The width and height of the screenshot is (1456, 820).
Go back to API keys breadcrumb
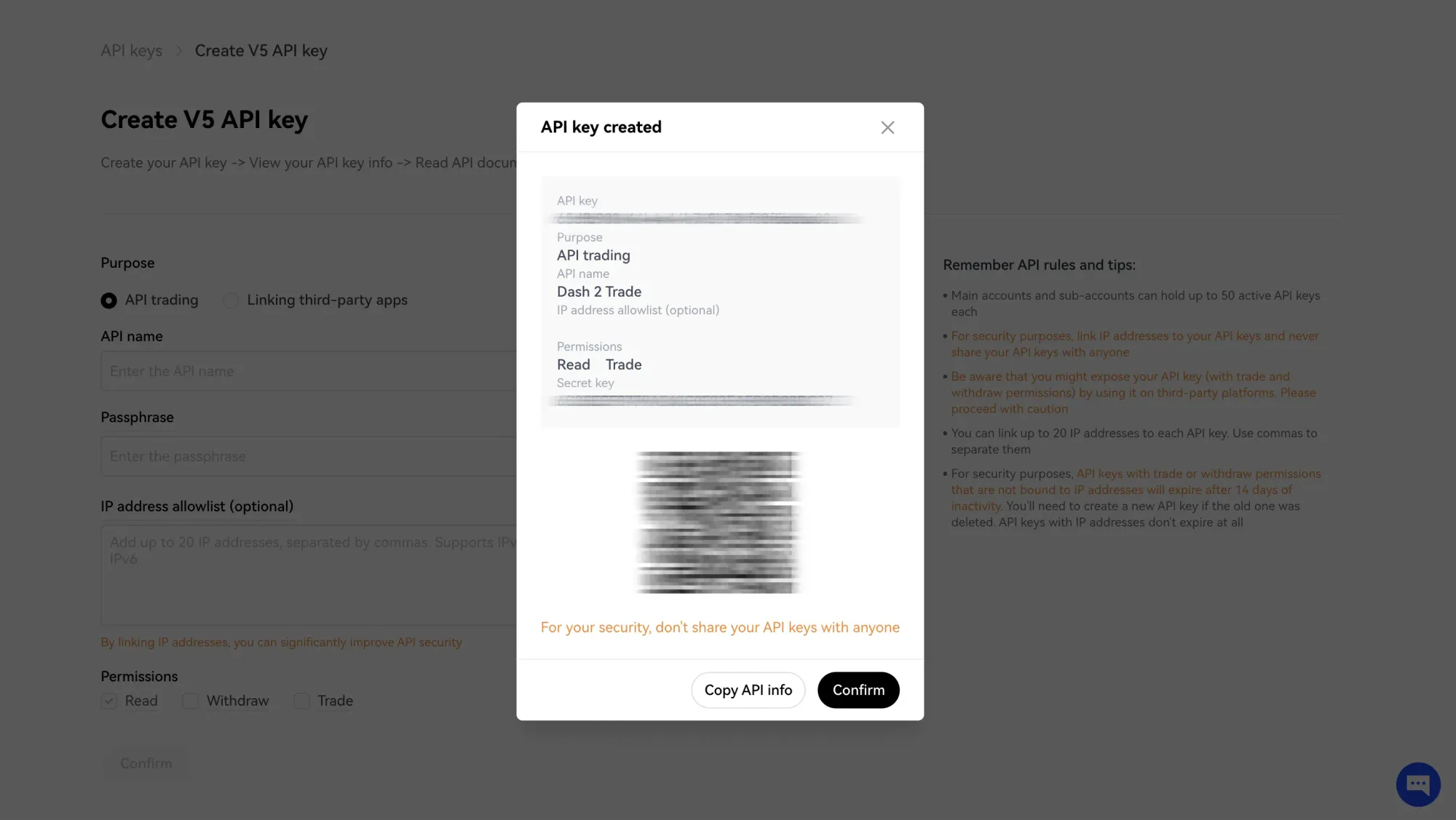(x=131, y=50)
